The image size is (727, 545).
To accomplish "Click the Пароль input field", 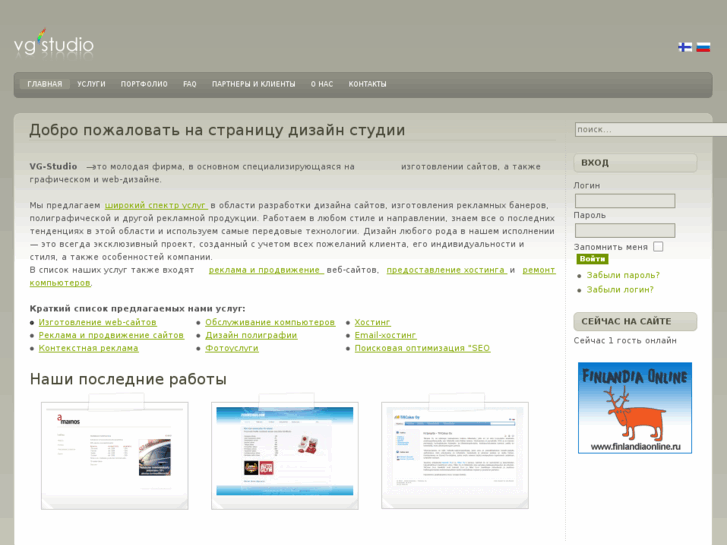I will coord(625,231).
